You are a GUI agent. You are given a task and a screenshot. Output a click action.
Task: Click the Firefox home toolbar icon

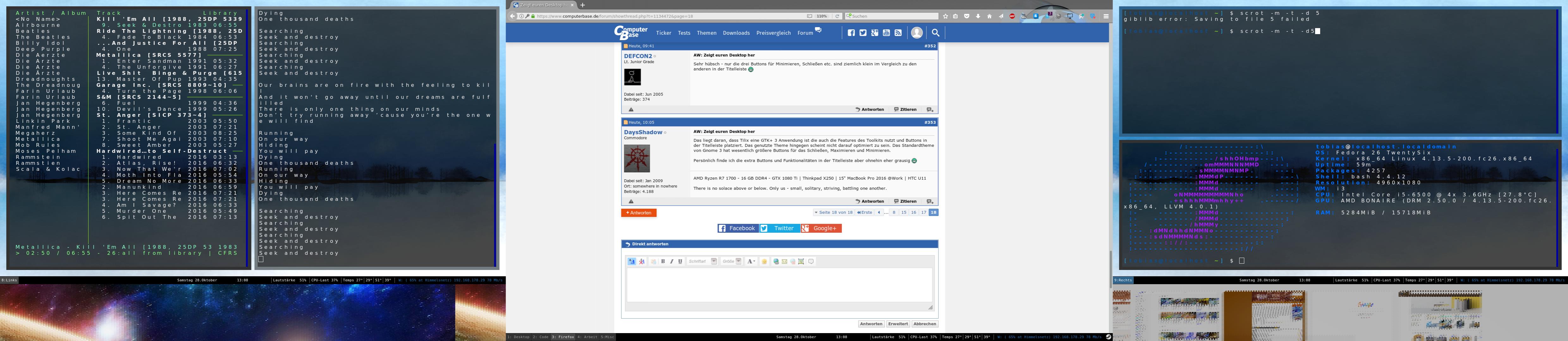[989, 16]
